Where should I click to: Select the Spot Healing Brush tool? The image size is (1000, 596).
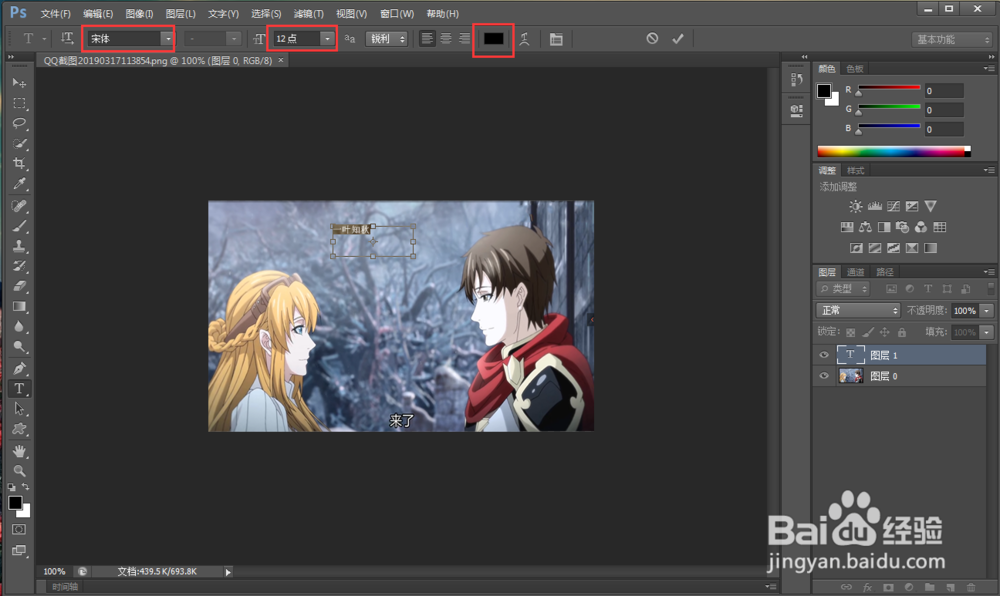(x=19, y=206)
